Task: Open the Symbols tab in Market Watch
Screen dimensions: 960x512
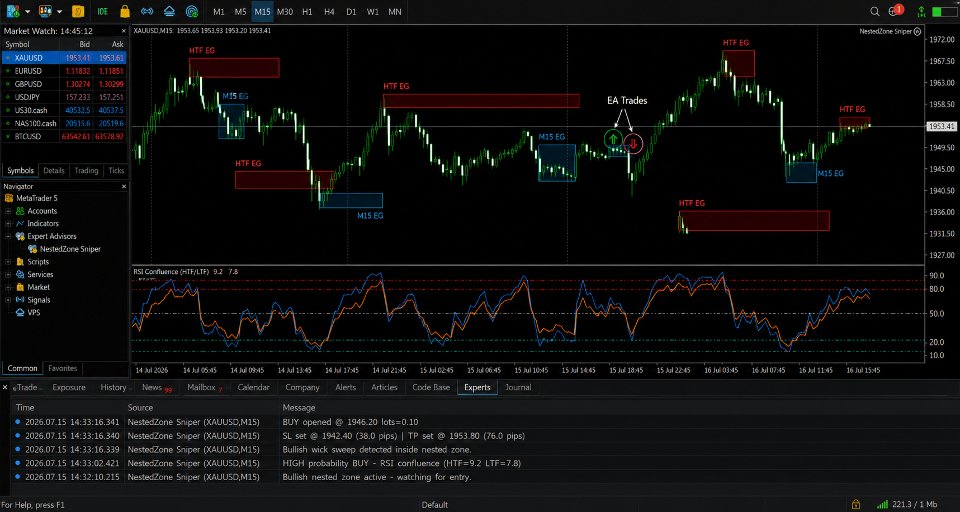Action: 21,171
